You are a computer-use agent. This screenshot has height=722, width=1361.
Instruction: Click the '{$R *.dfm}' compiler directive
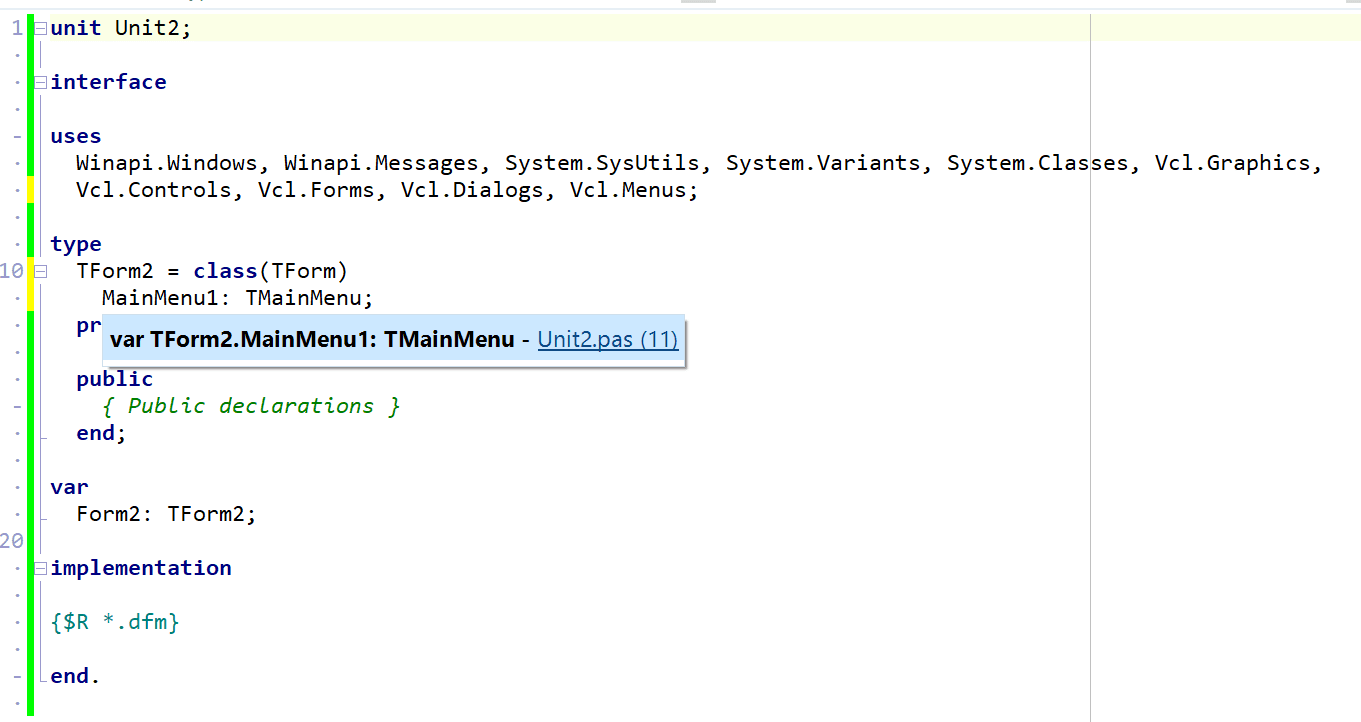click(x=115, y=622)
